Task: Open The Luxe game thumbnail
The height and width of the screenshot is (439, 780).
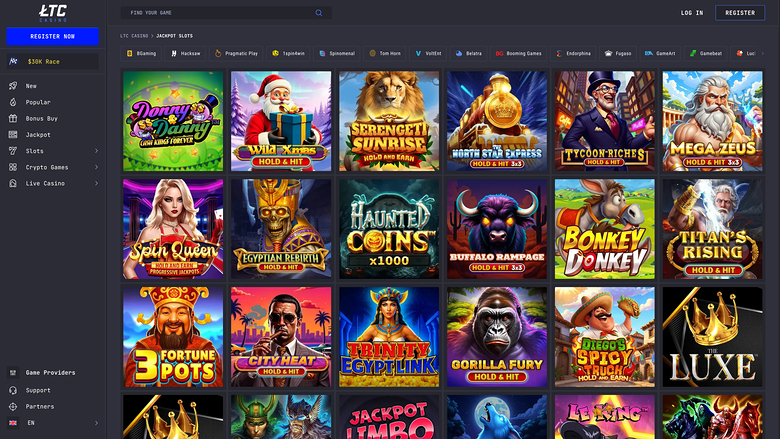Action: [712, 337]
